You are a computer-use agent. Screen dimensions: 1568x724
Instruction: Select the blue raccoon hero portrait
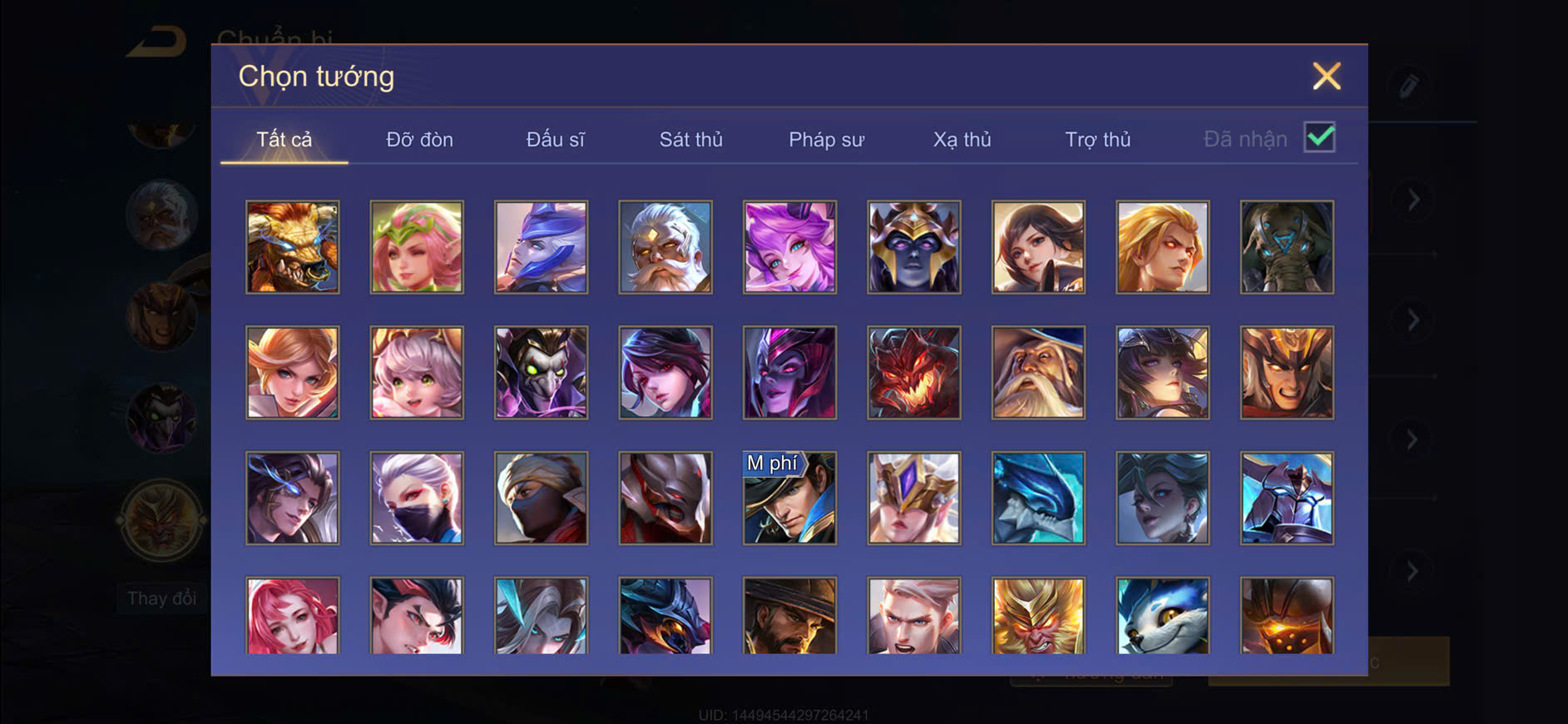coord(1162,616)
